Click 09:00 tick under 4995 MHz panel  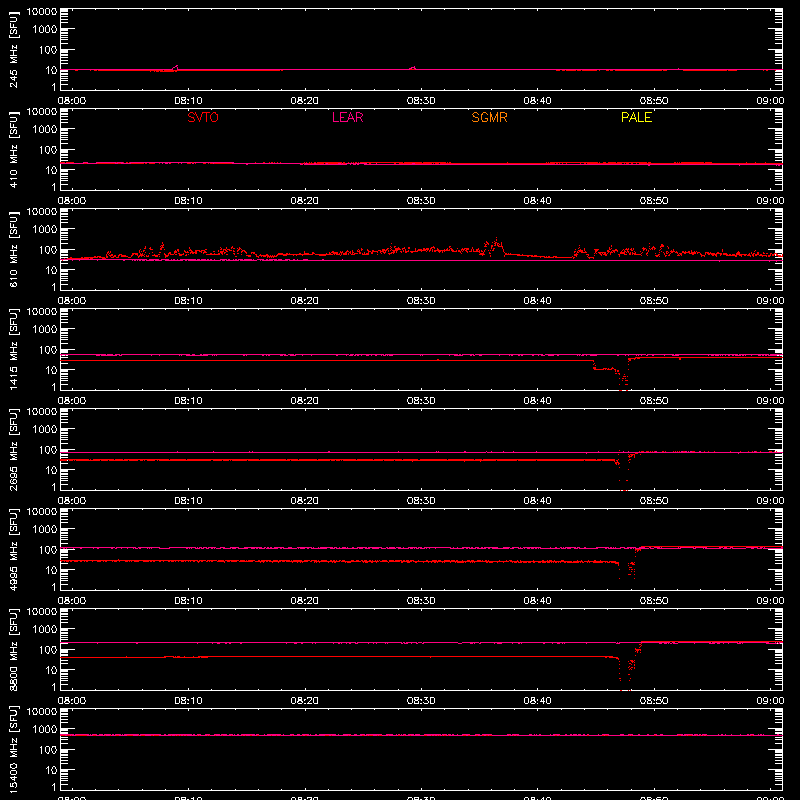(x=770, y=601)
